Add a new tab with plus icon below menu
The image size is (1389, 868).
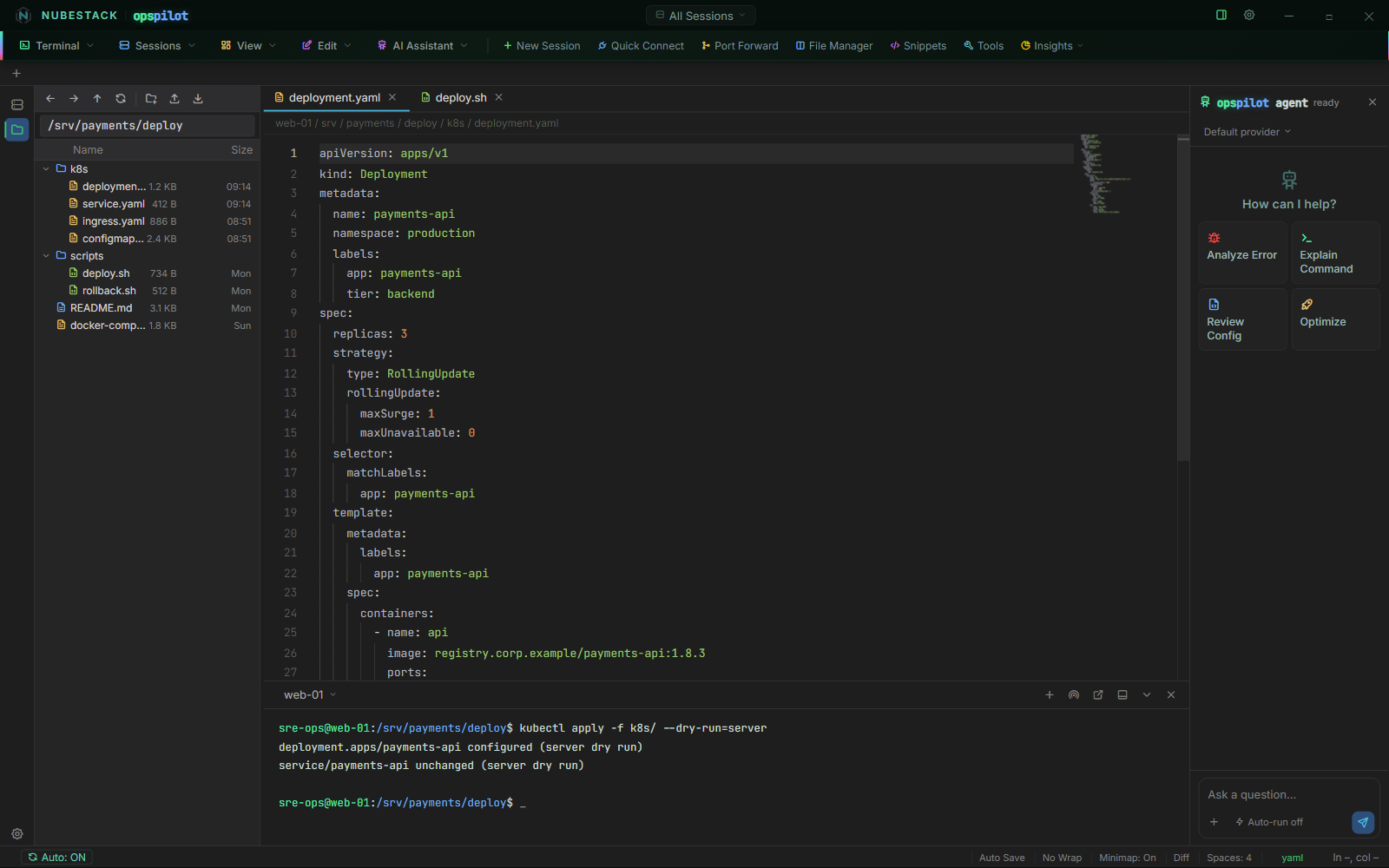click(x=16, y=74)
